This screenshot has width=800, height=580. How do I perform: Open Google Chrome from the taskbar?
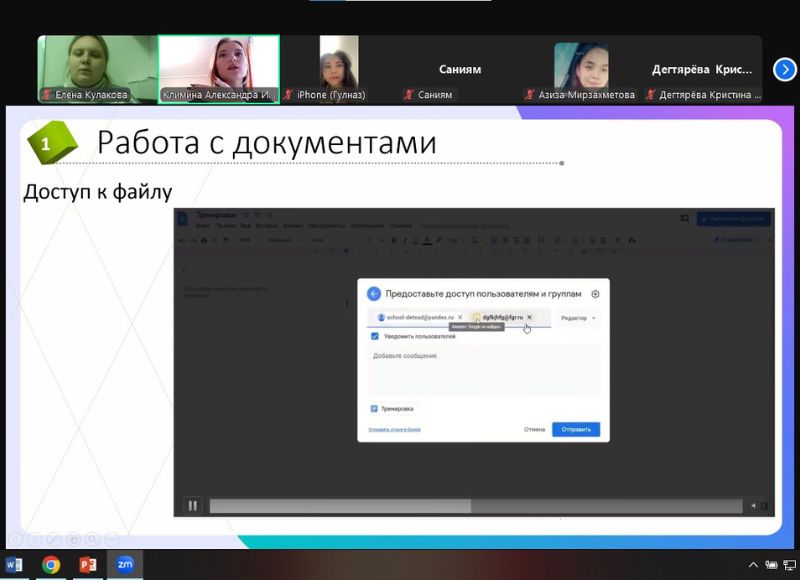click(x=51, y=565)
